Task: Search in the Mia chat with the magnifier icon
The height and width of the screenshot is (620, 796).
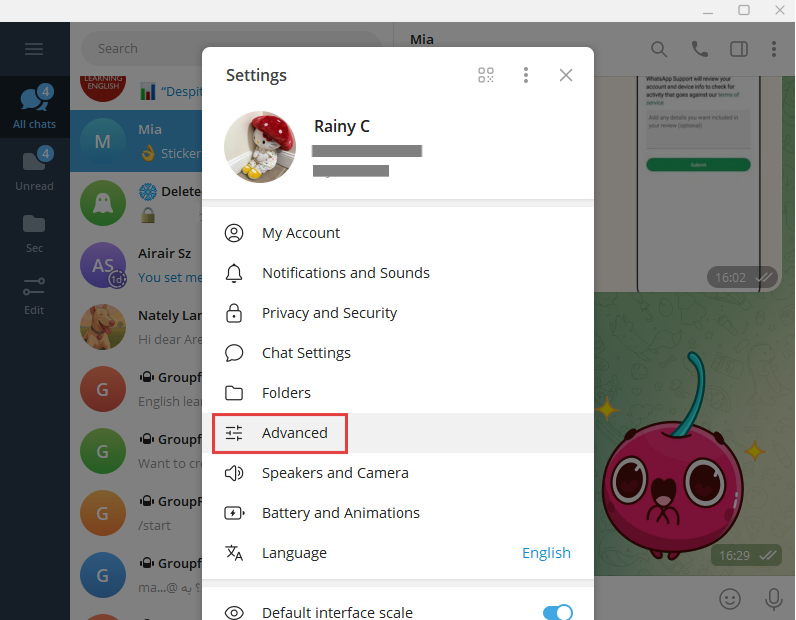Action: coord(659,49)
